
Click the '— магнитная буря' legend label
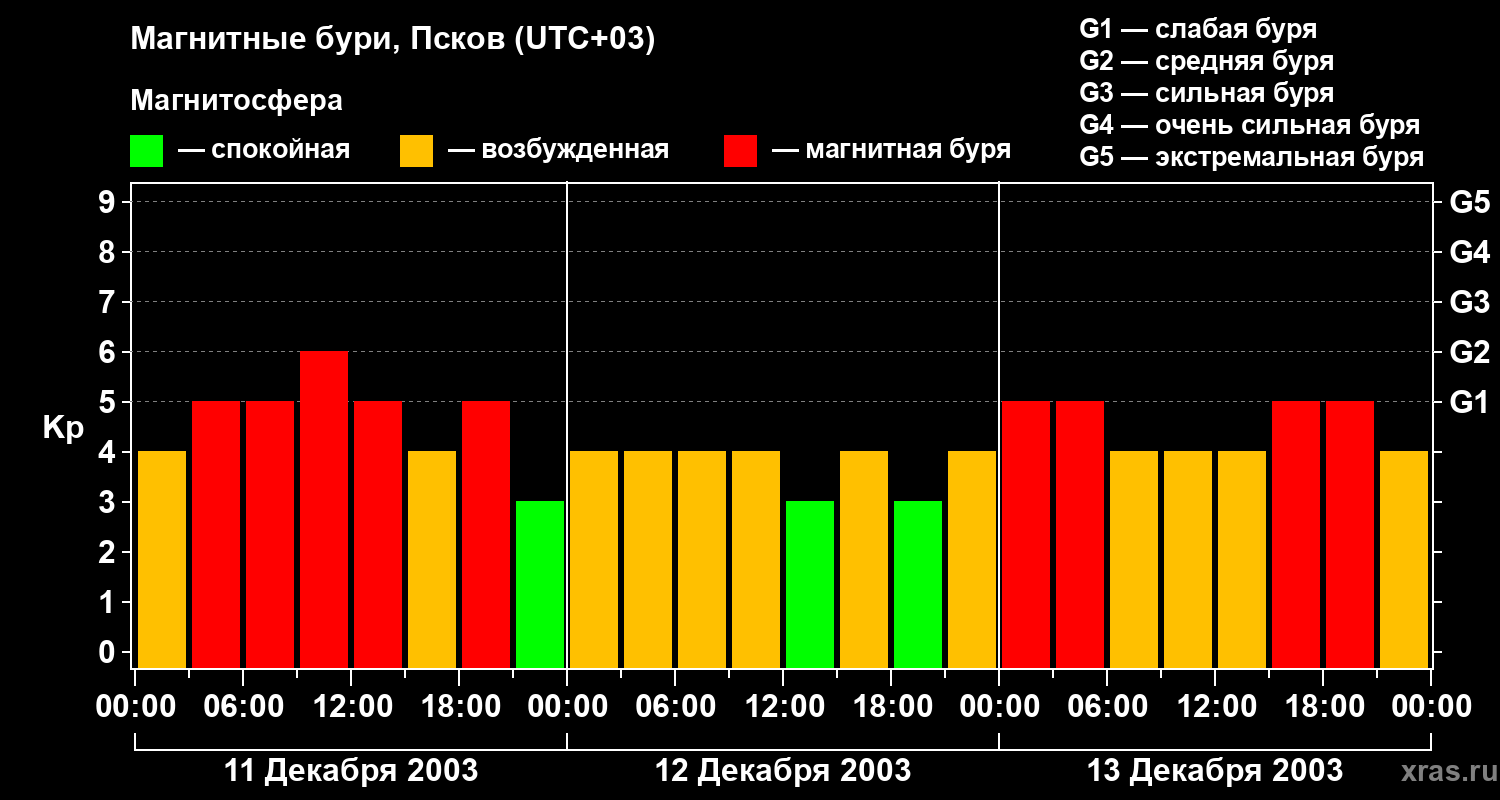891,150
